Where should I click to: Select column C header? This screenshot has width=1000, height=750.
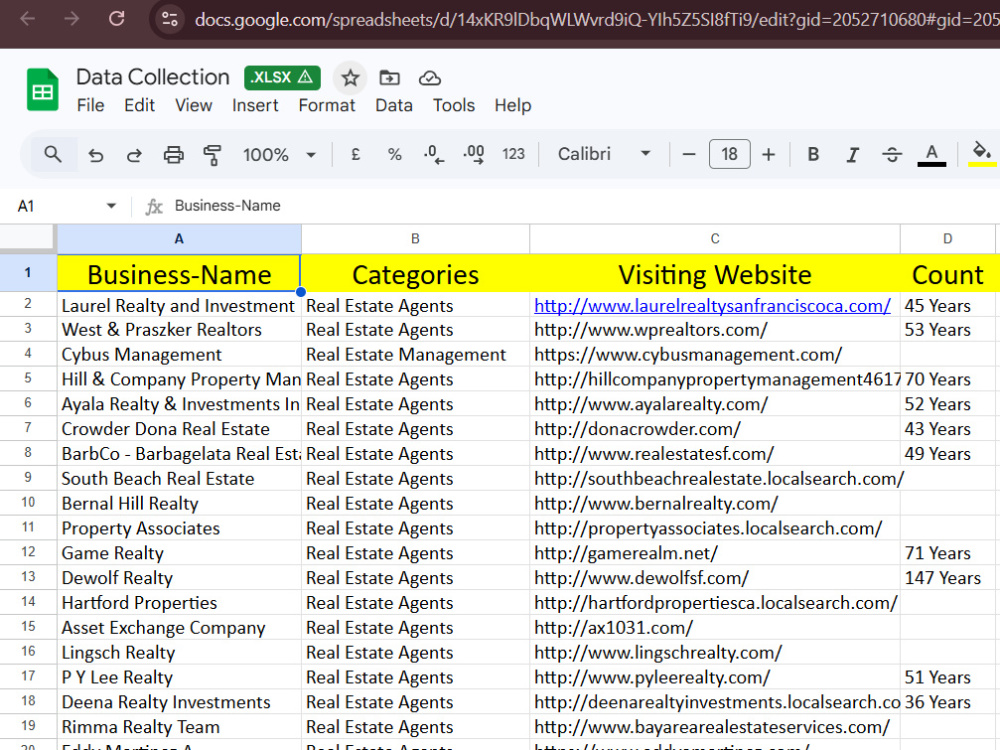(715, 239)
